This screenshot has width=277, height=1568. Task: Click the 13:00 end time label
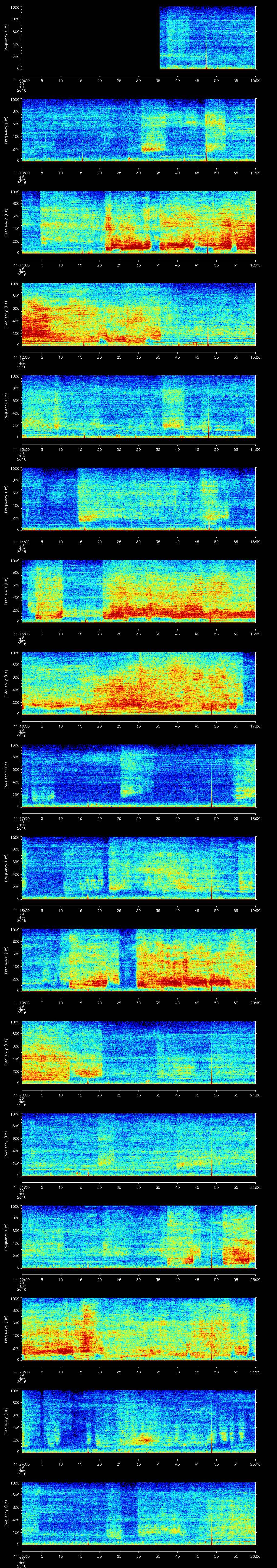click(x=255, y=357)
